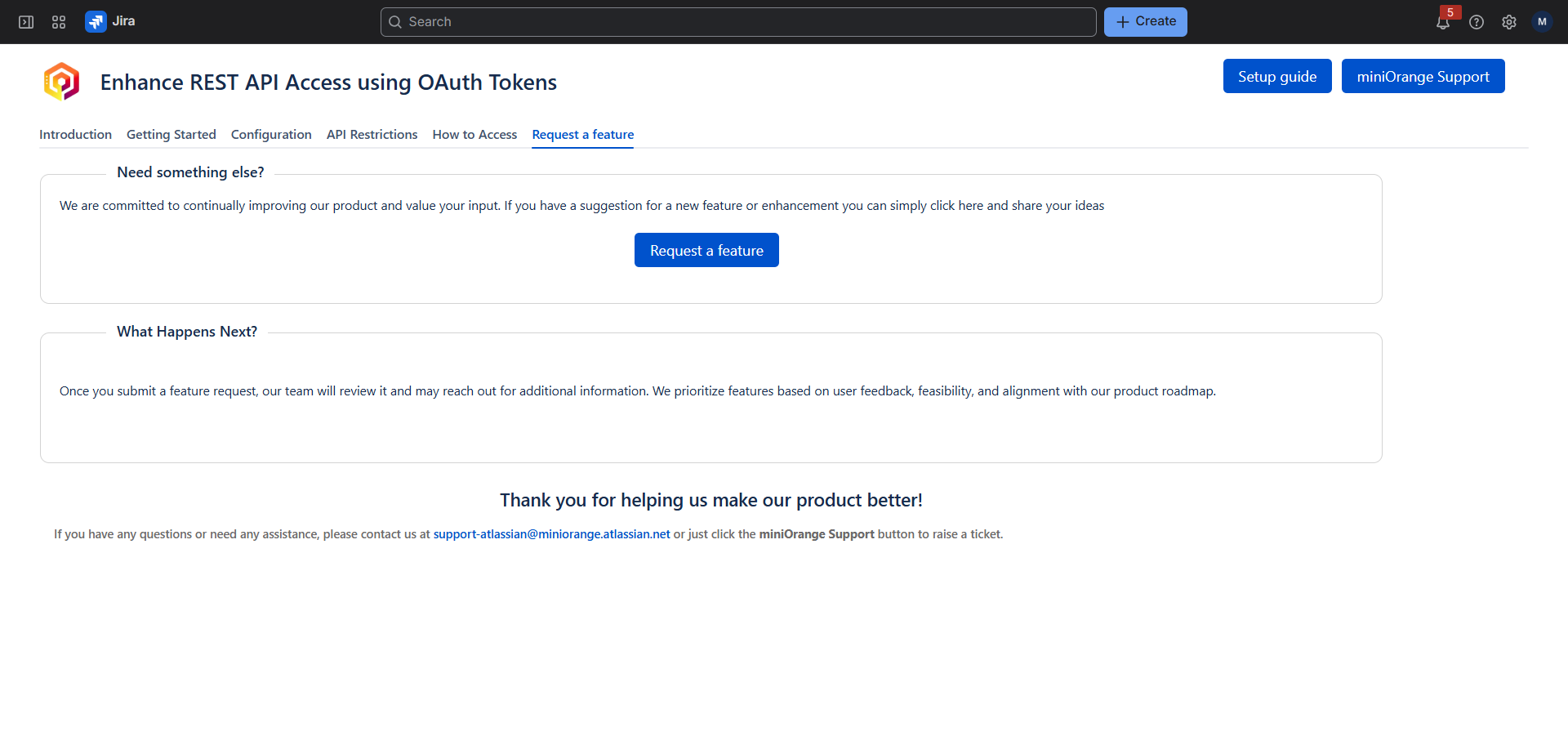Image resolution: width=1568 pixels, height=745 pixels.
Task: Click the Need something else? heading
Action: coord(190,172)
